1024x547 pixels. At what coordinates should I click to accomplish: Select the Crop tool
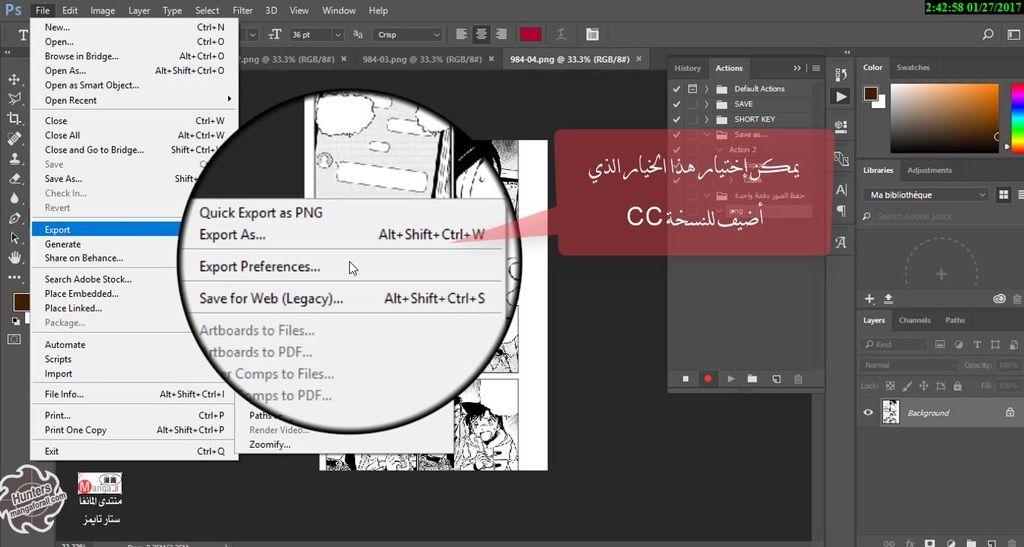click(x=14, y=119)
